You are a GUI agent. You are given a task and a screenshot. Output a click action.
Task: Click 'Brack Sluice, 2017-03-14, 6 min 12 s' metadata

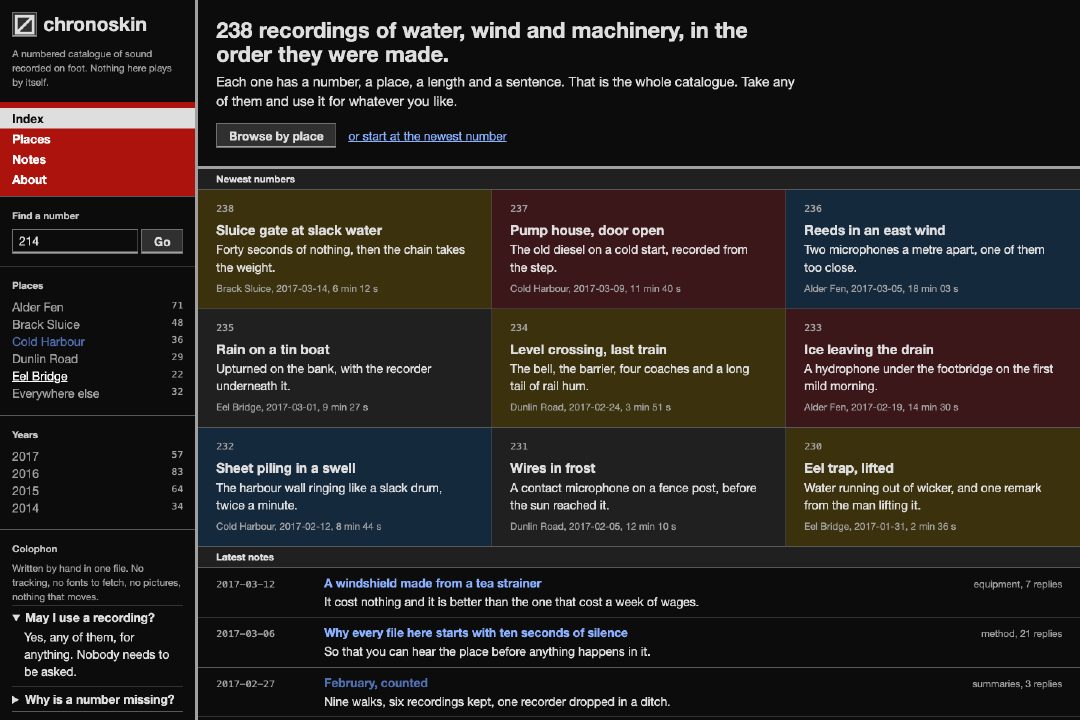297,289
